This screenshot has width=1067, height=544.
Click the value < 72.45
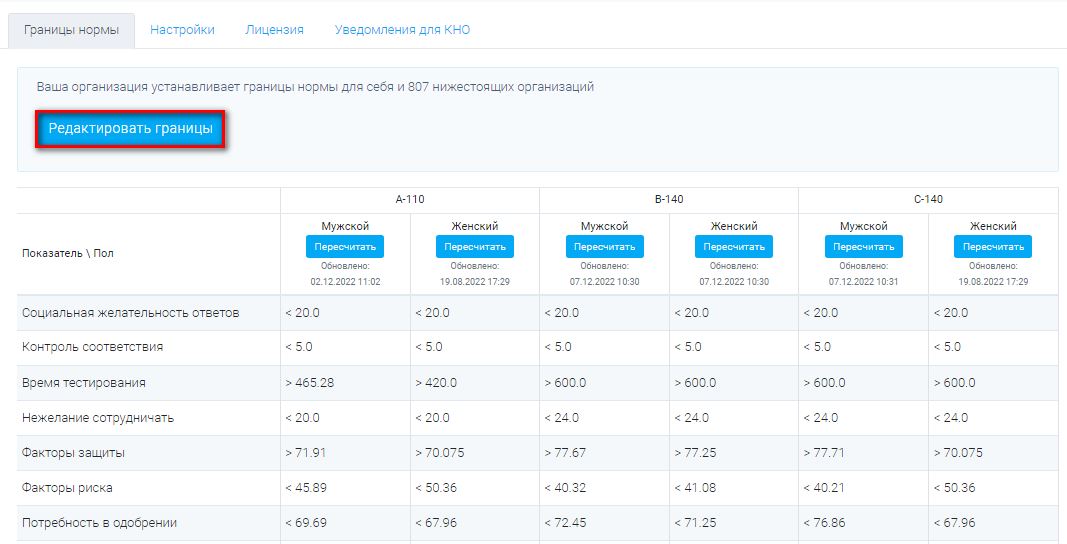tap(565, 523)
